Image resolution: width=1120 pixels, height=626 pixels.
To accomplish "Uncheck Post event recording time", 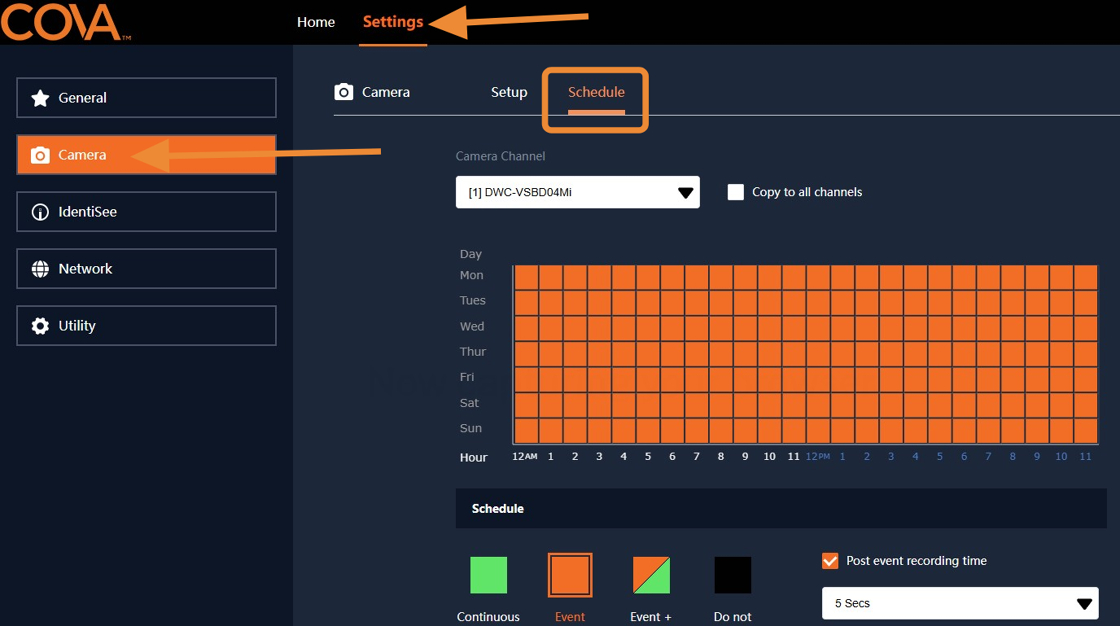I will 829,561.
